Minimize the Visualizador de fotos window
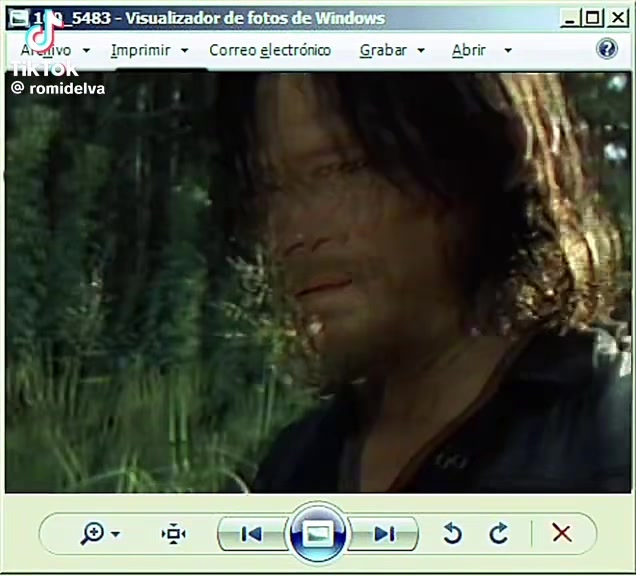The image size is (636, 576). coord(569,18)
